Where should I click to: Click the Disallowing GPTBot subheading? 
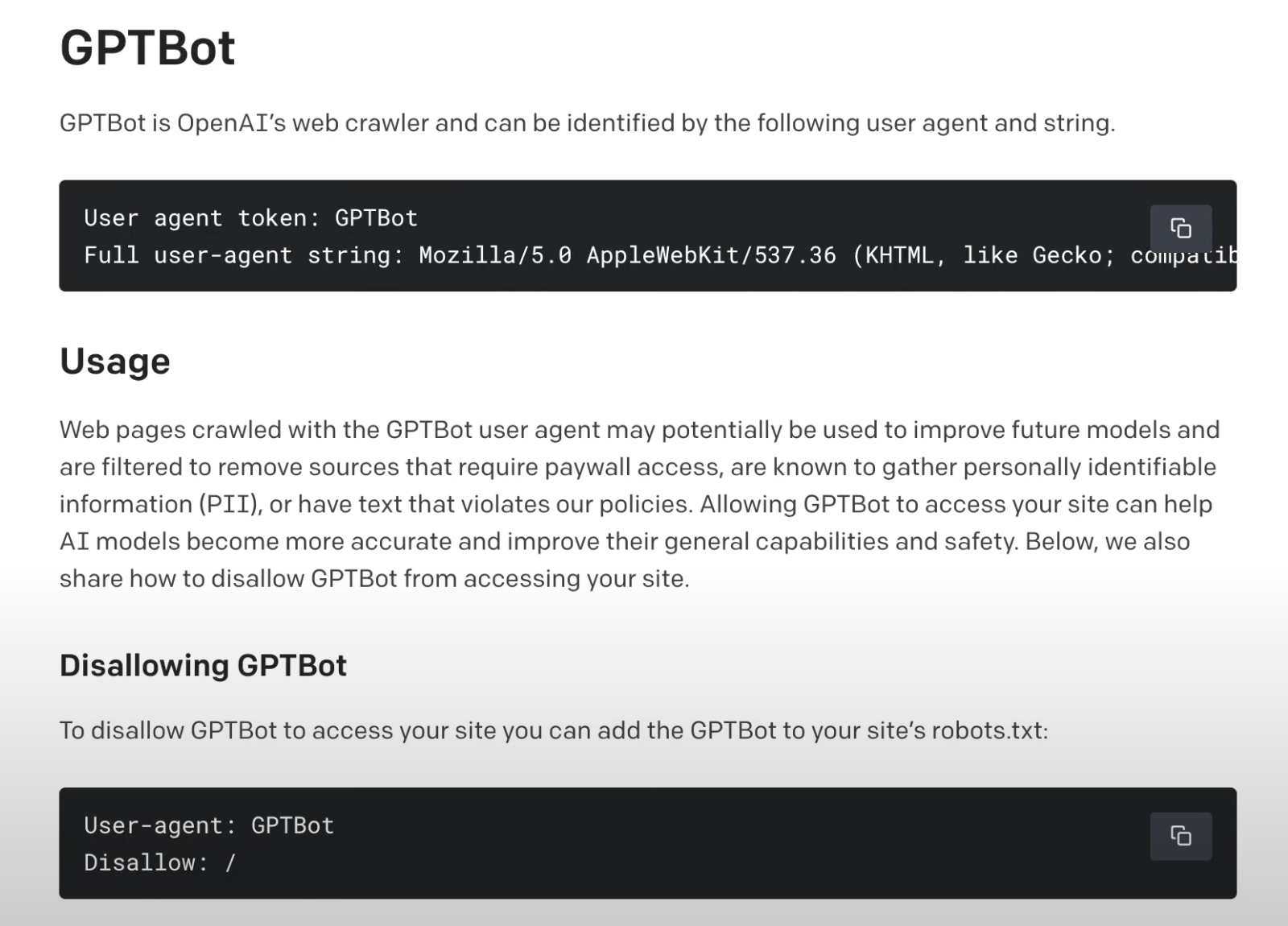click(203, 666)
